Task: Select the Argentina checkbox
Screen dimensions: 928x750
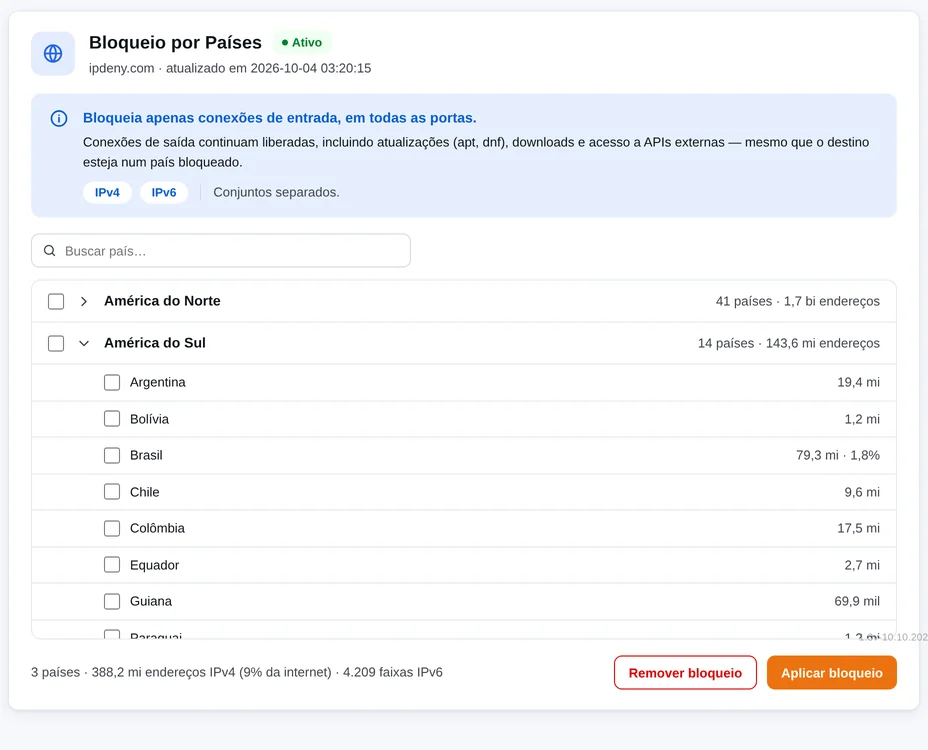Action: [x=112, y=382]
